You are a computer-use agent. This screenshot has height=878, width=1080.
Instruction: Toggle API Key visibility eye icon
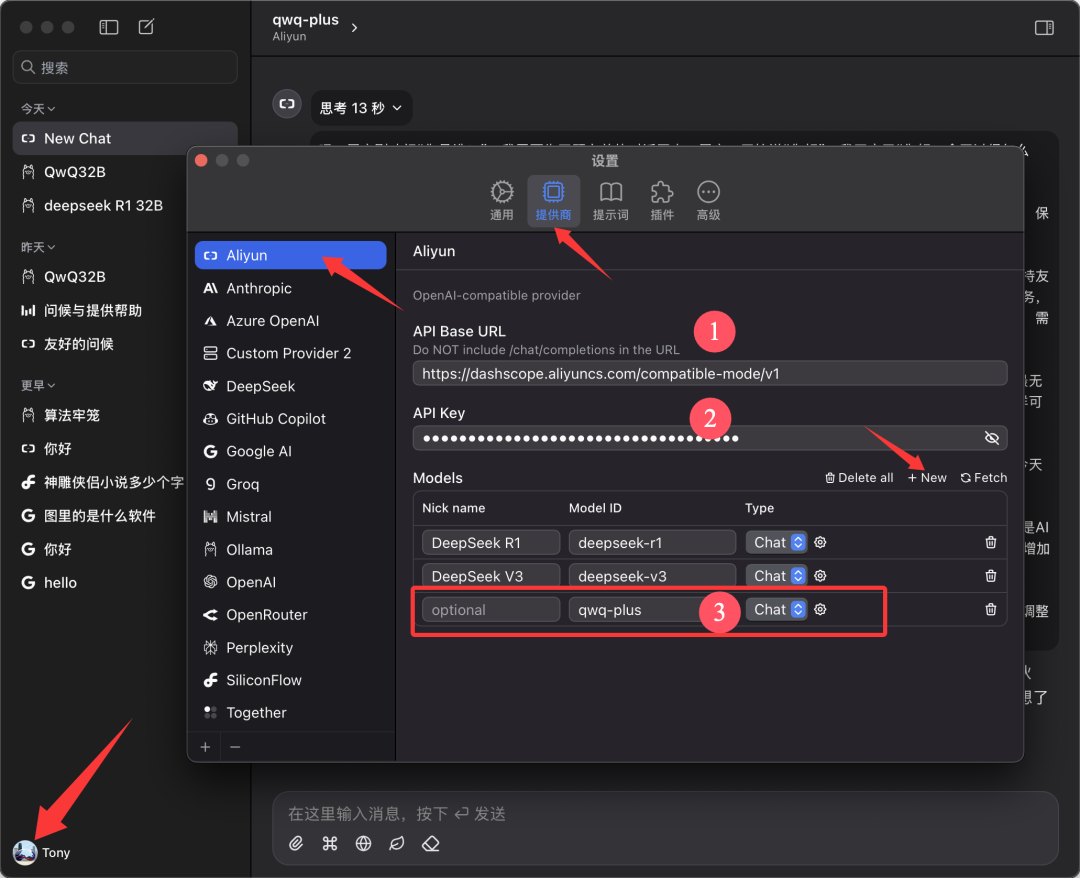tap(991, 438)
